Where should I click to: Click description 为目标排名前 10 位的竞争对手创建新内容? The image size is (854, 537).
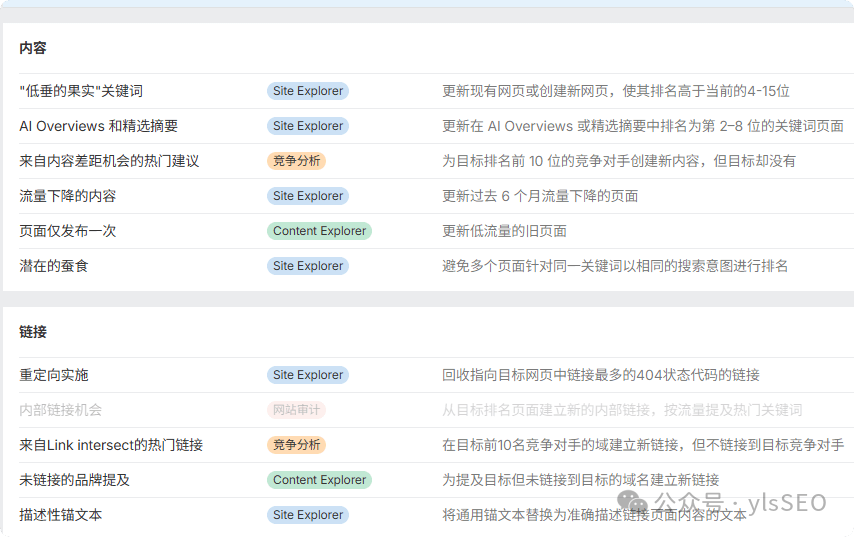click(x=619, y=161)
